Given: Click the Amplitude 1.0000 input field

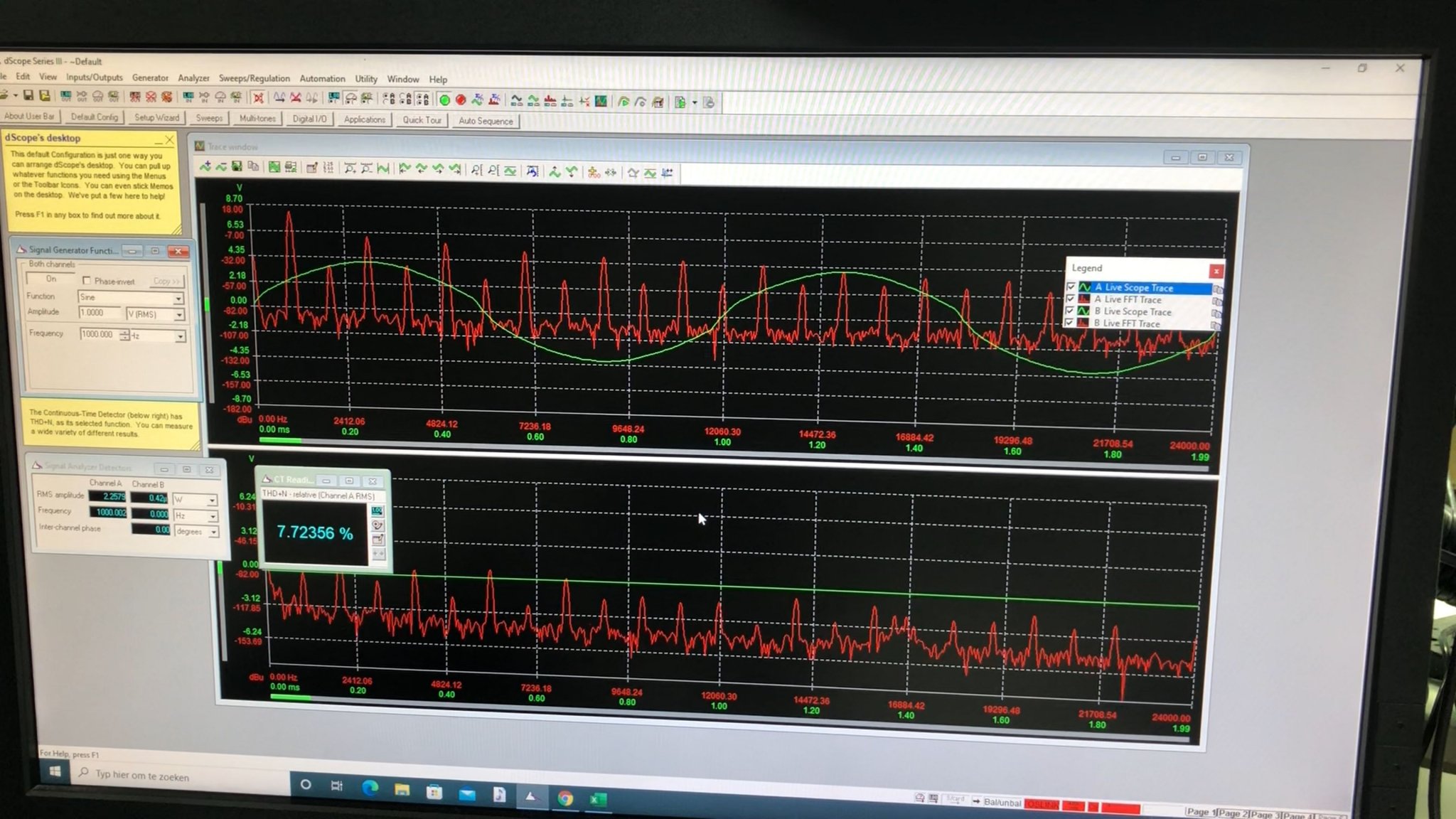Looking at the screenshot, I should pyautogui.click(x=101, y=313).
